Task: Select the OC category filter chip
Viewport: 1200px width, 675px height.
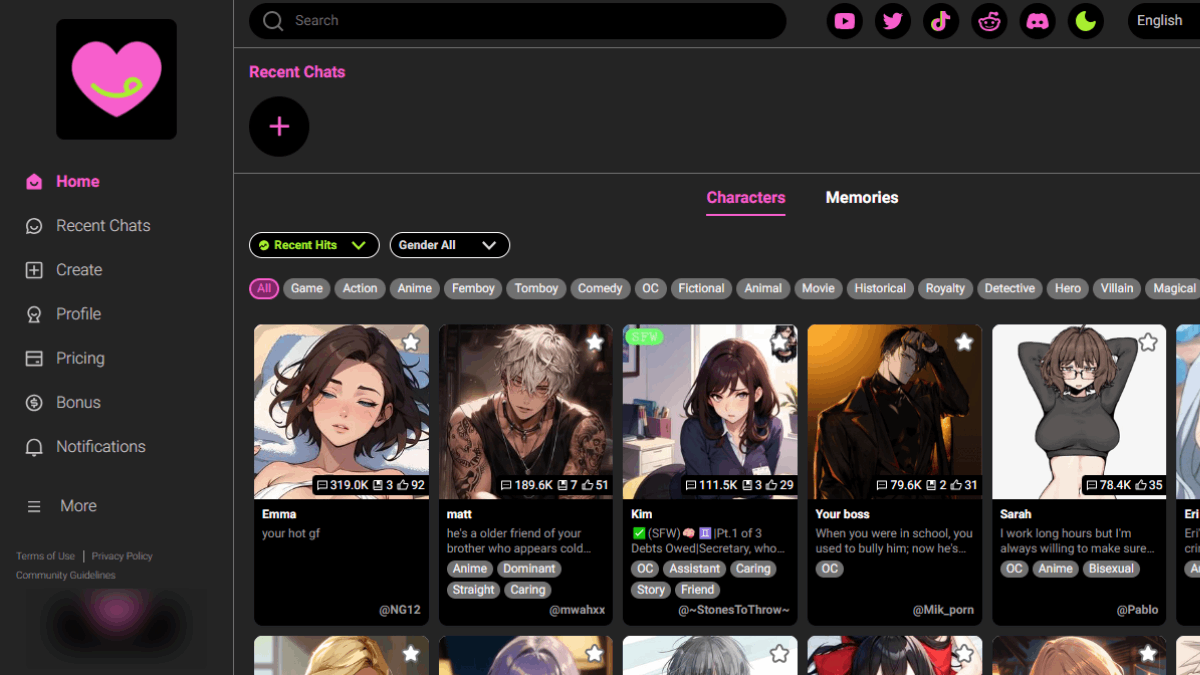Action: pyautogui.click(x=651, y=288)
